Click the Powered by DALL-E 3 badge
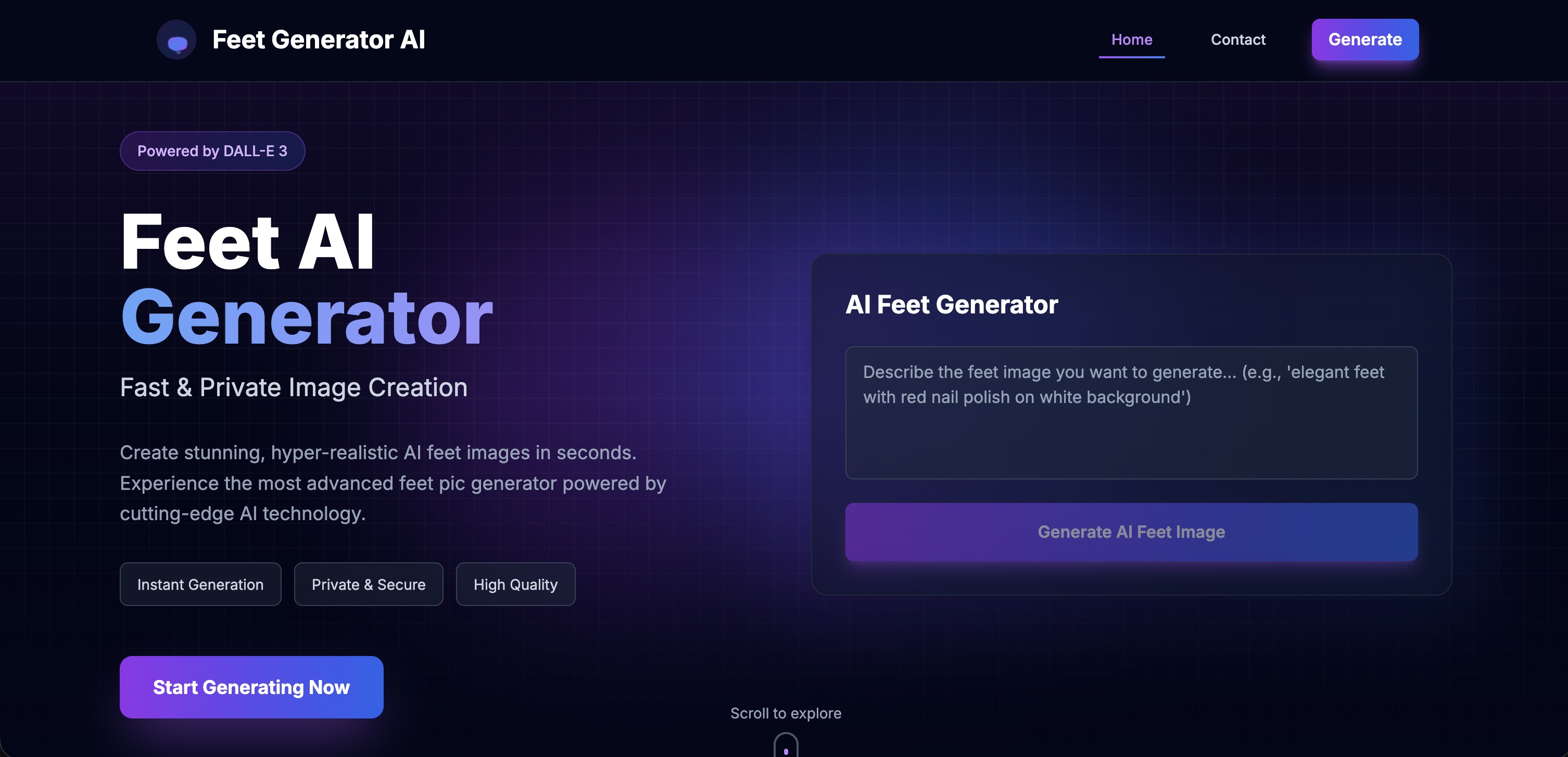 [x=212, y=151]
